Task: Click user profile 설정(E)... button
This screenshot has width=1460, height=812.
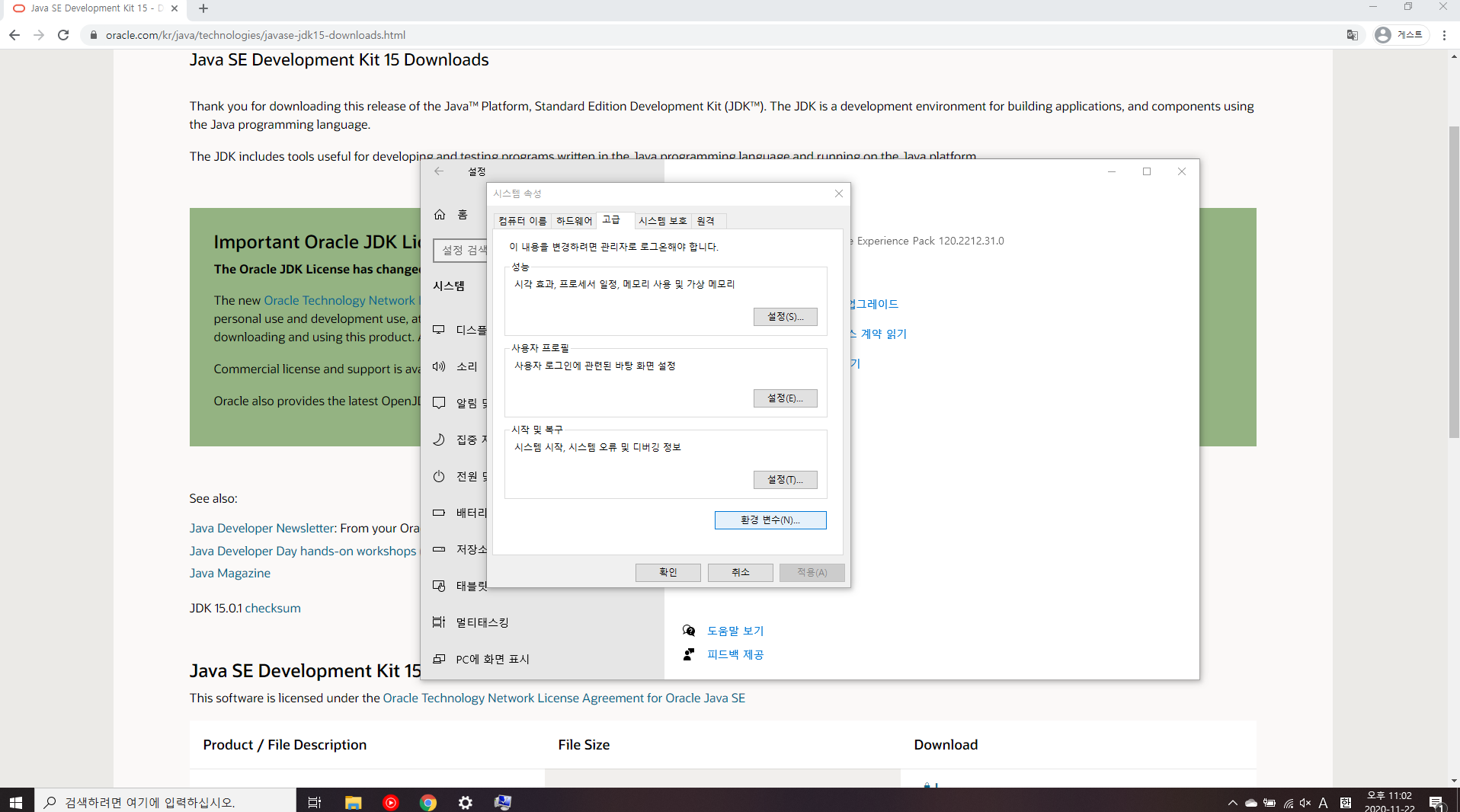Action: click(x=785, y=398)
